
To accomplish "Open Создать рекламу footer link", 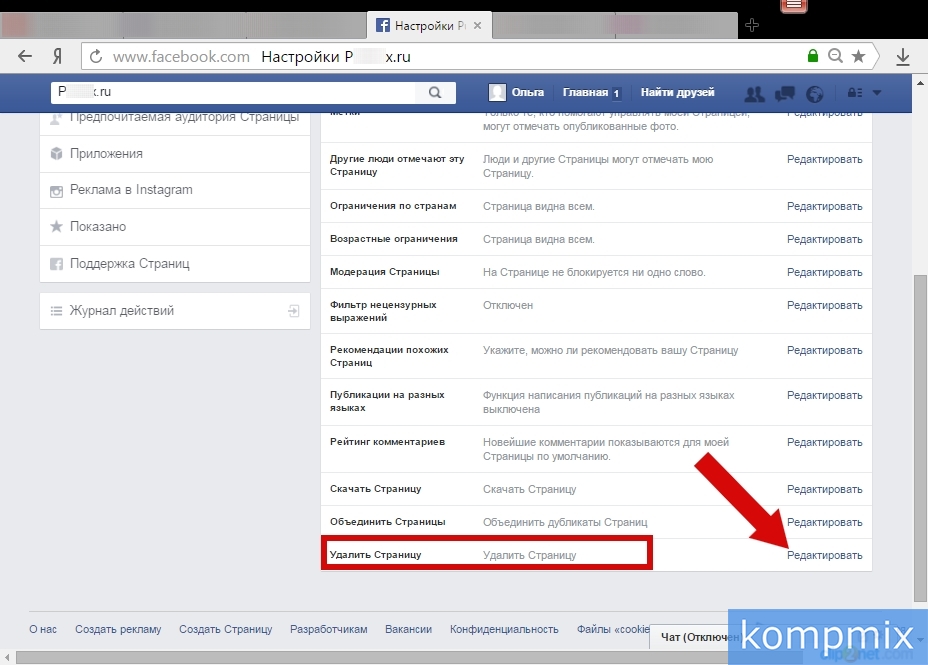I will [118, 629].
